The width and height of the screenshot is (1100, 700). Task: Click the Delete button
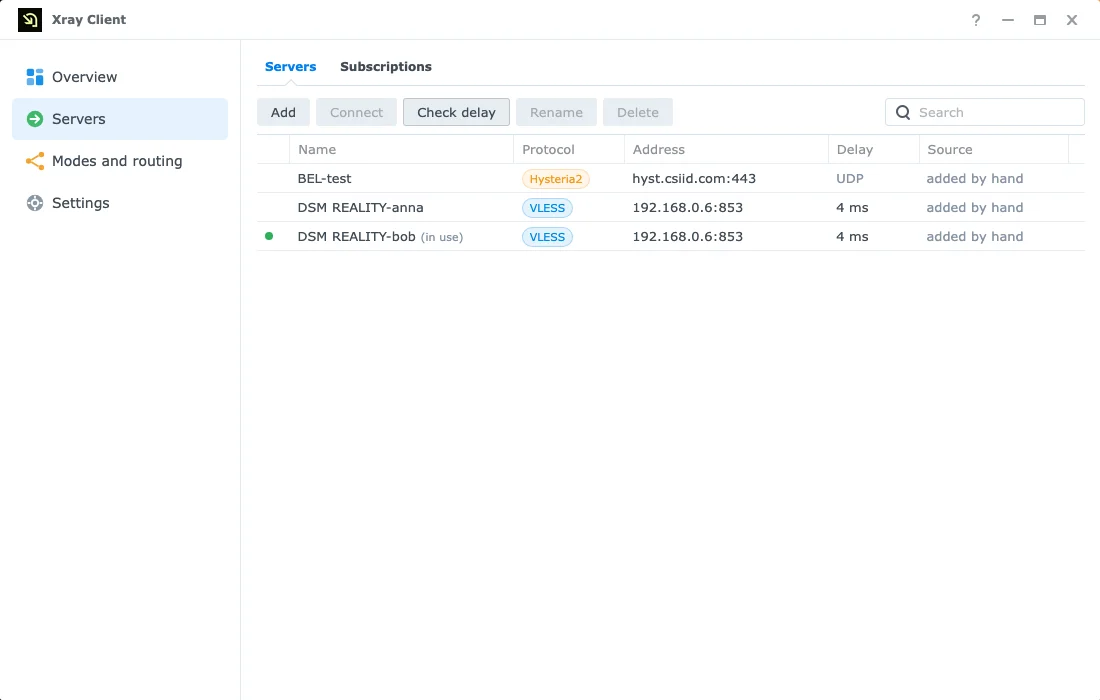638,112
